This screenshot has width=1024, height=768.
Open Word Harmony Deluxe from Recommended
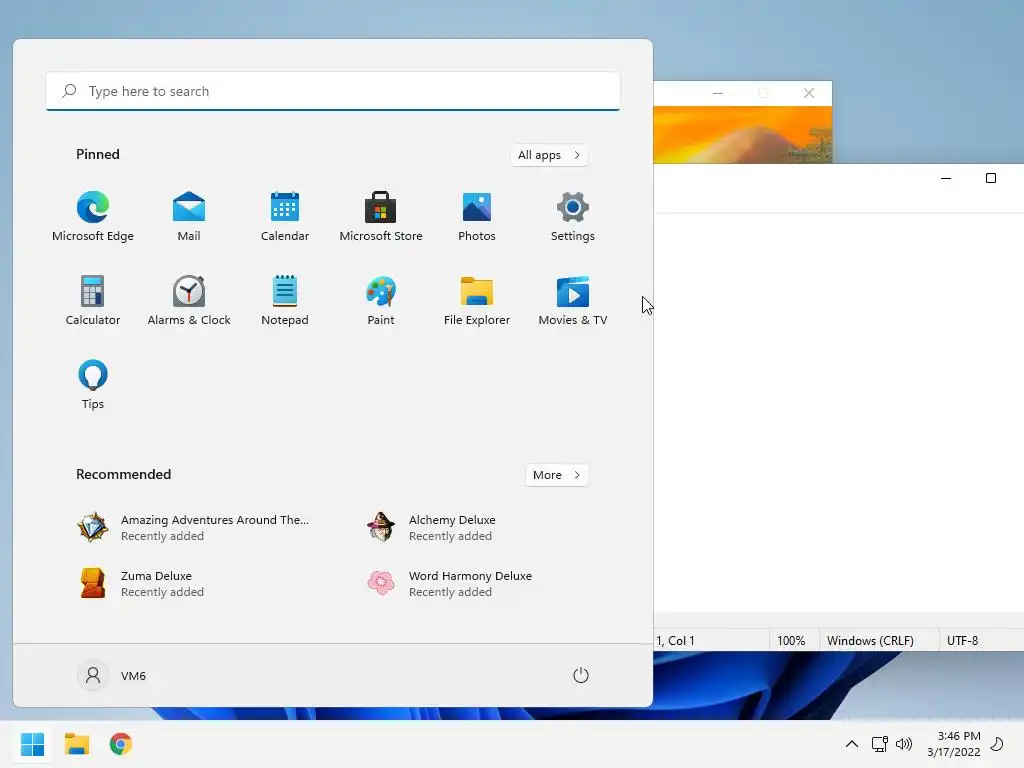point(450,583)
